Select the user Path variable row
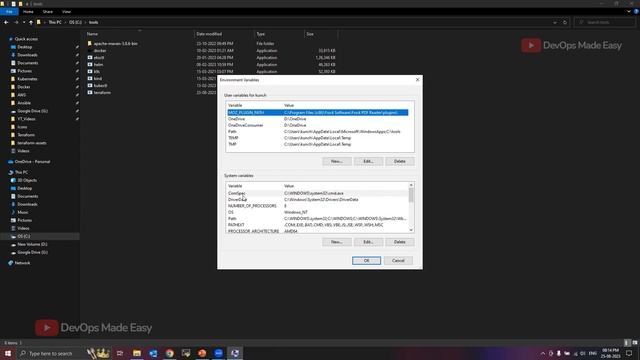 coord(318,131)
